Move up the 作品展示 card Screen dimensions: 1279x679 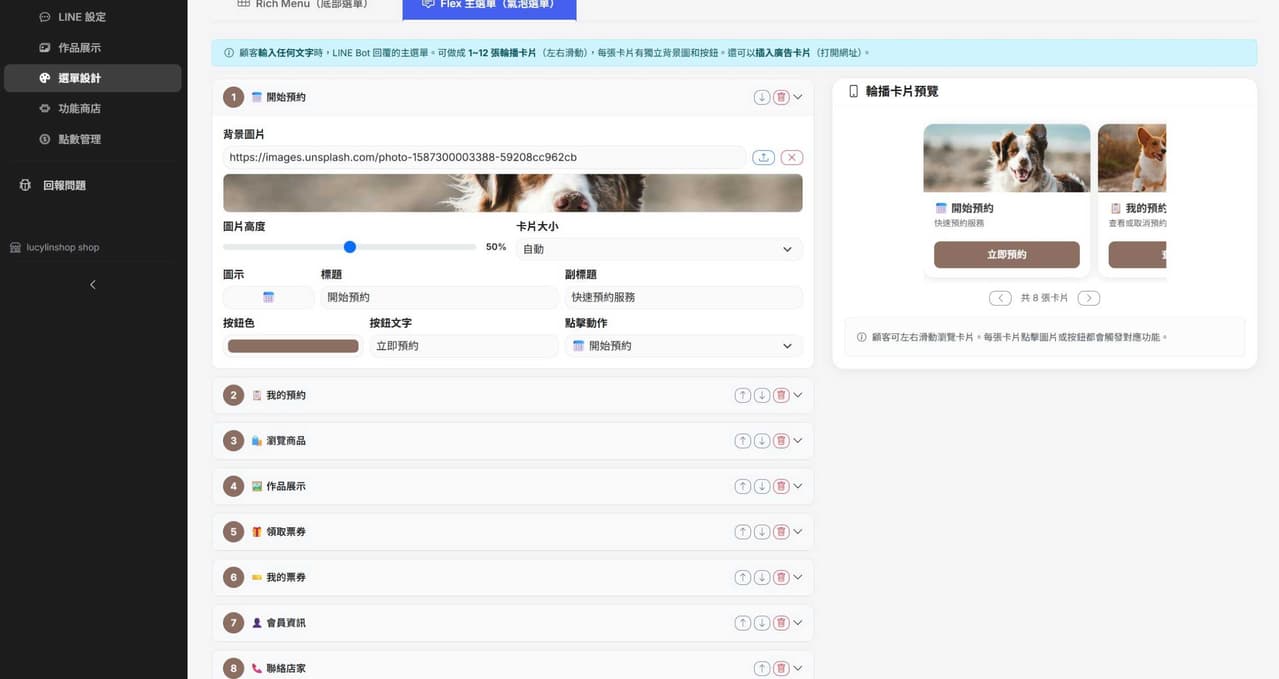point(742,486)
